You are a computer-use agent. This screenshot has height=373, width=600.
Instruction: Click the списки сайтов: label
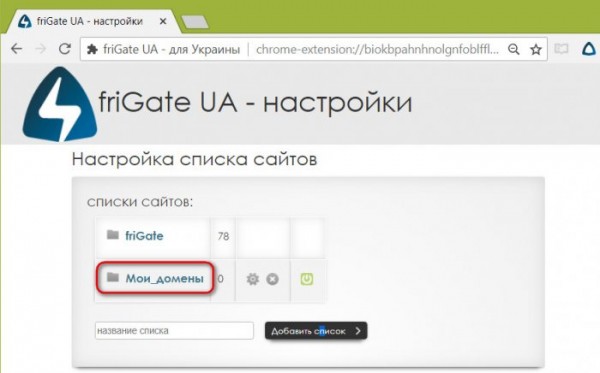[140, 202]
